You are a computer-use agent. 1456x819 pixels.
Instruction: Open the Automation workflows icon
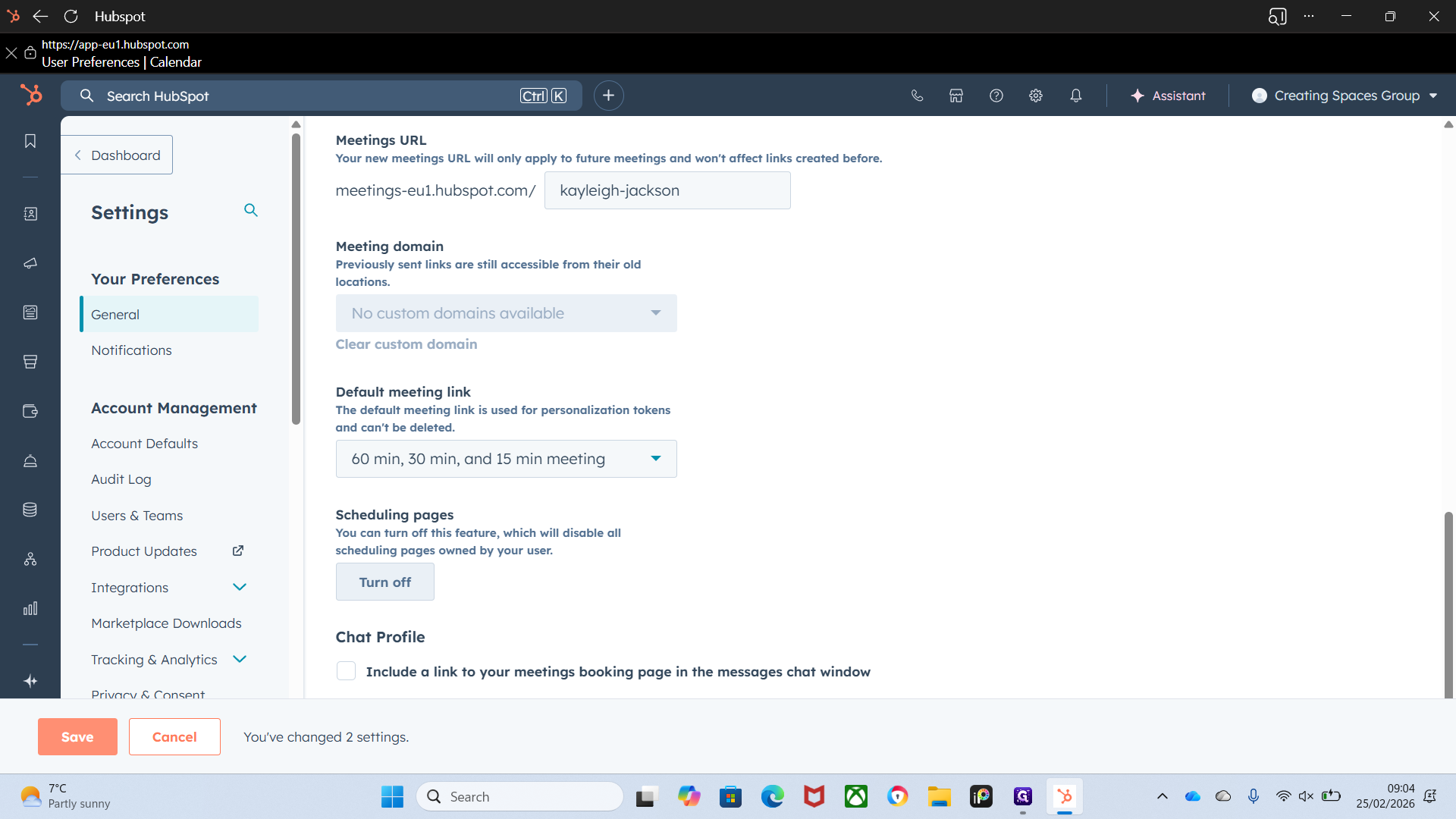click(30, 559)
